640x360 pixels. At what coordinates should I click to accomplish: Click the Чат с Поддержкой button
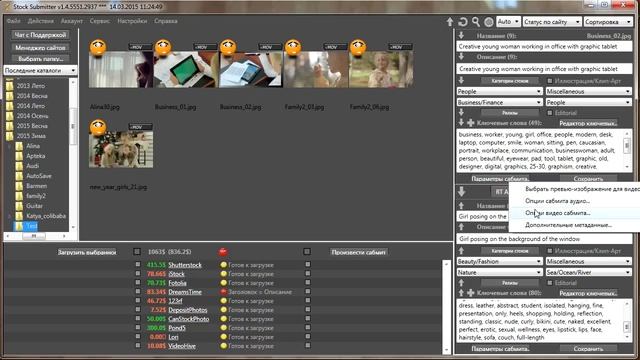pos(40,35)
